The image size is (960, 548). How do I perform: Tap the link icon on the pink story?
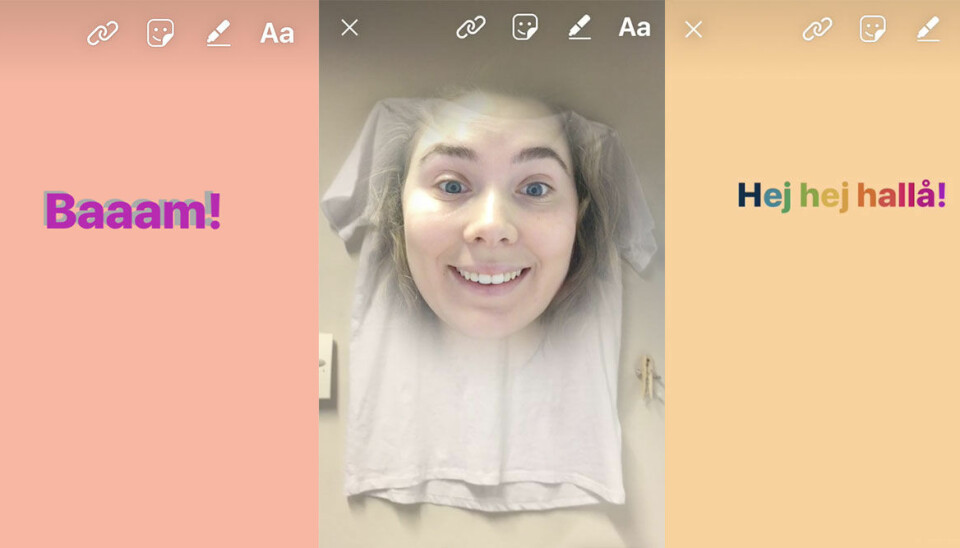(102, 33)
